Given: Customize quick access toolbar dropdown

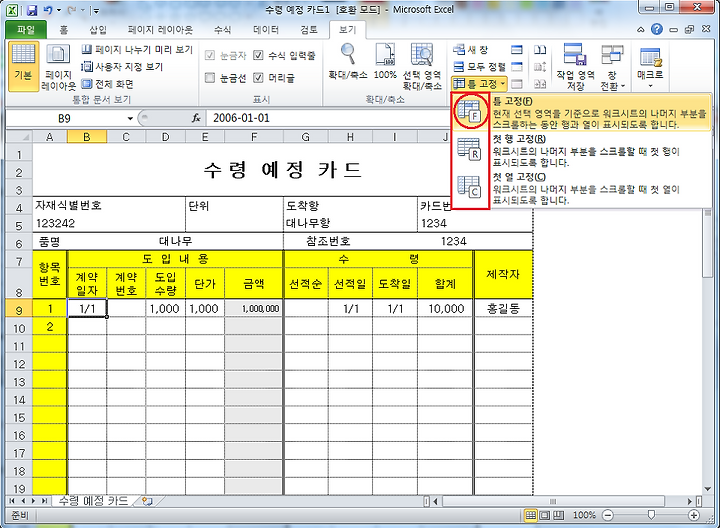Looking at the screenshot, I should [x=95, y=11].
